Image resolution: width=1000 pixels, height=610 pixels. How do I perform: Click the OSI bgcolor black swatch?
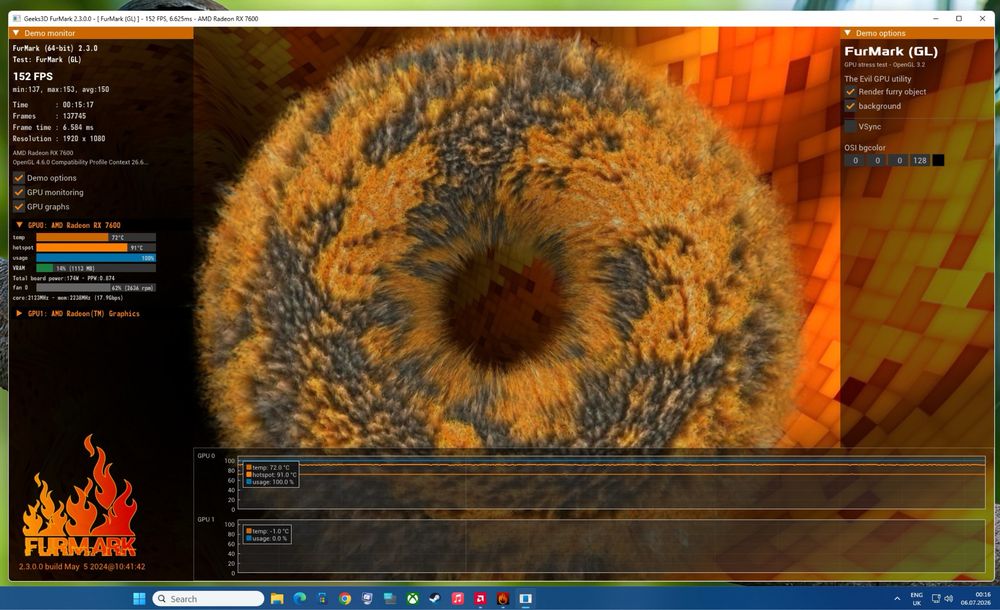point(938,160)
